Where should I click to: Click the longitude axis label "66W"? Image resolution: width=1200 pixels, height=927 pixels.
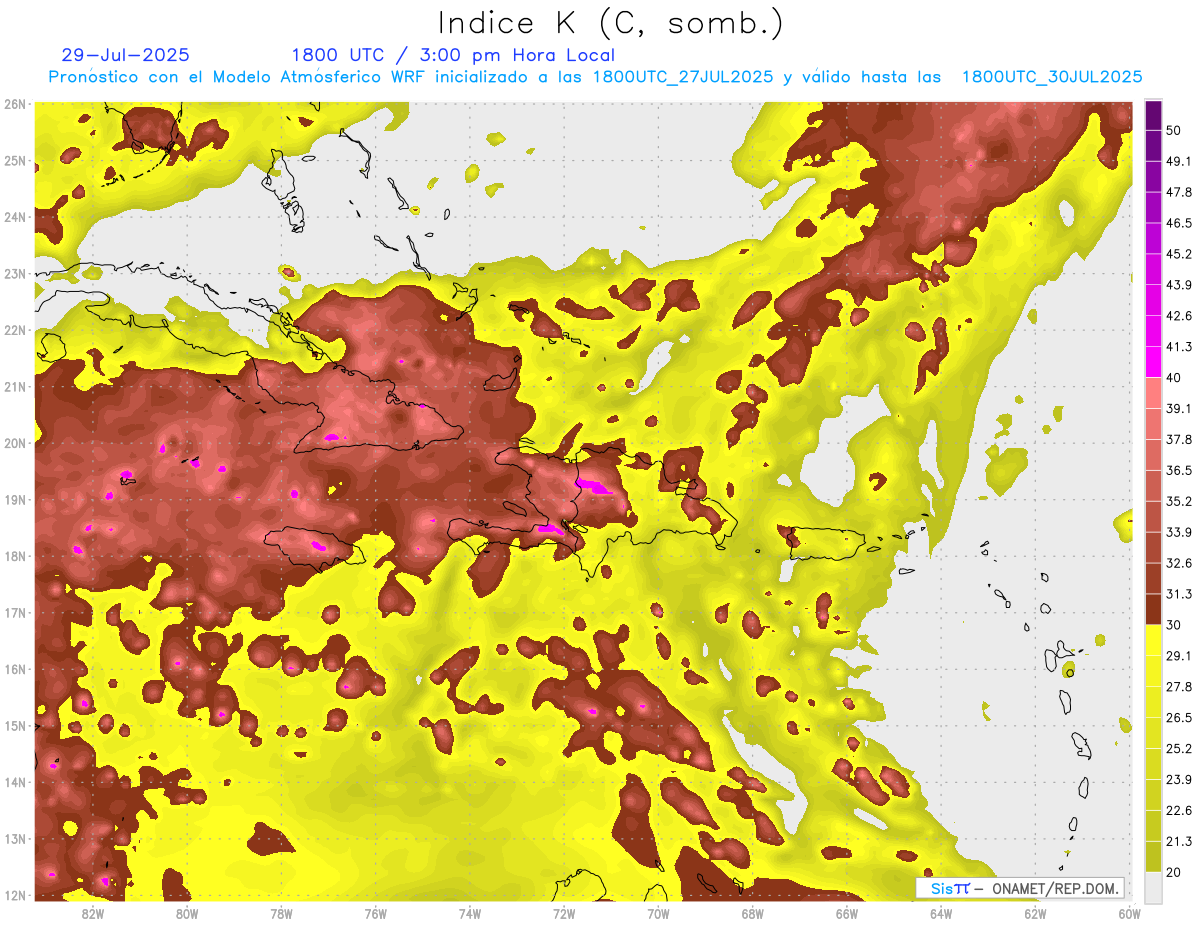tap(847, 914)
